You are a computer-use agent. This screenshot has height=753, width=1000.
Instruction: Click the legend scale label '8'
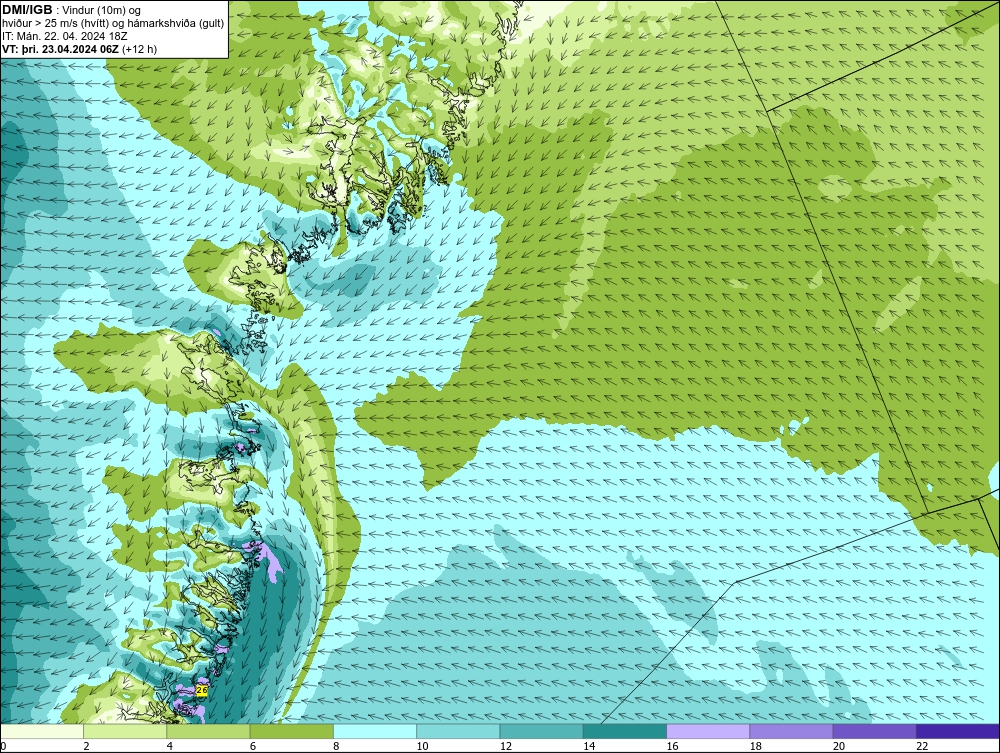(x=336, y=746)
